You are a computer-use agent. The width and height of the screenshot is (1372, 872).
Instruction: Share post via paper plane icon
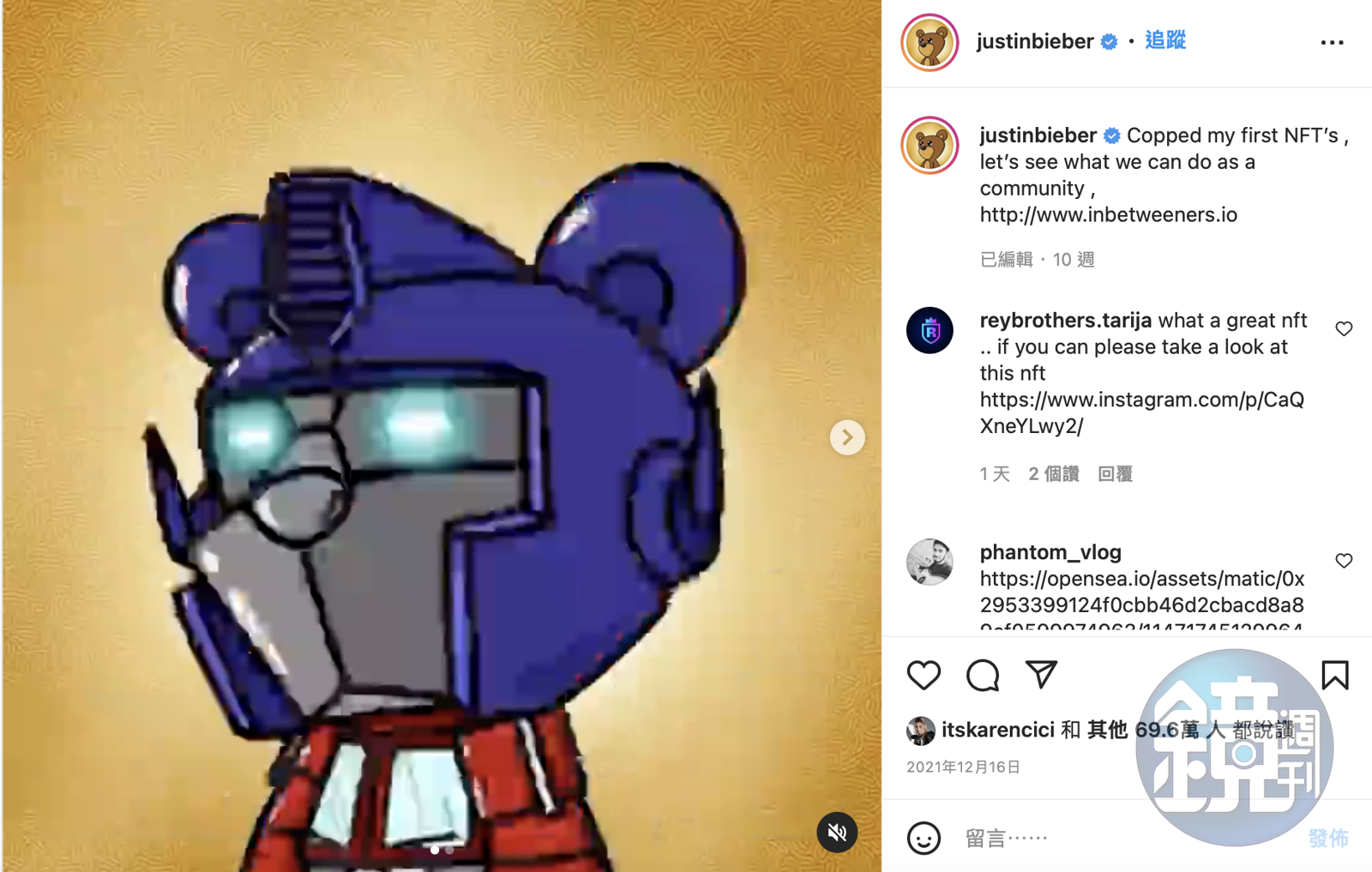(1041, 675)
